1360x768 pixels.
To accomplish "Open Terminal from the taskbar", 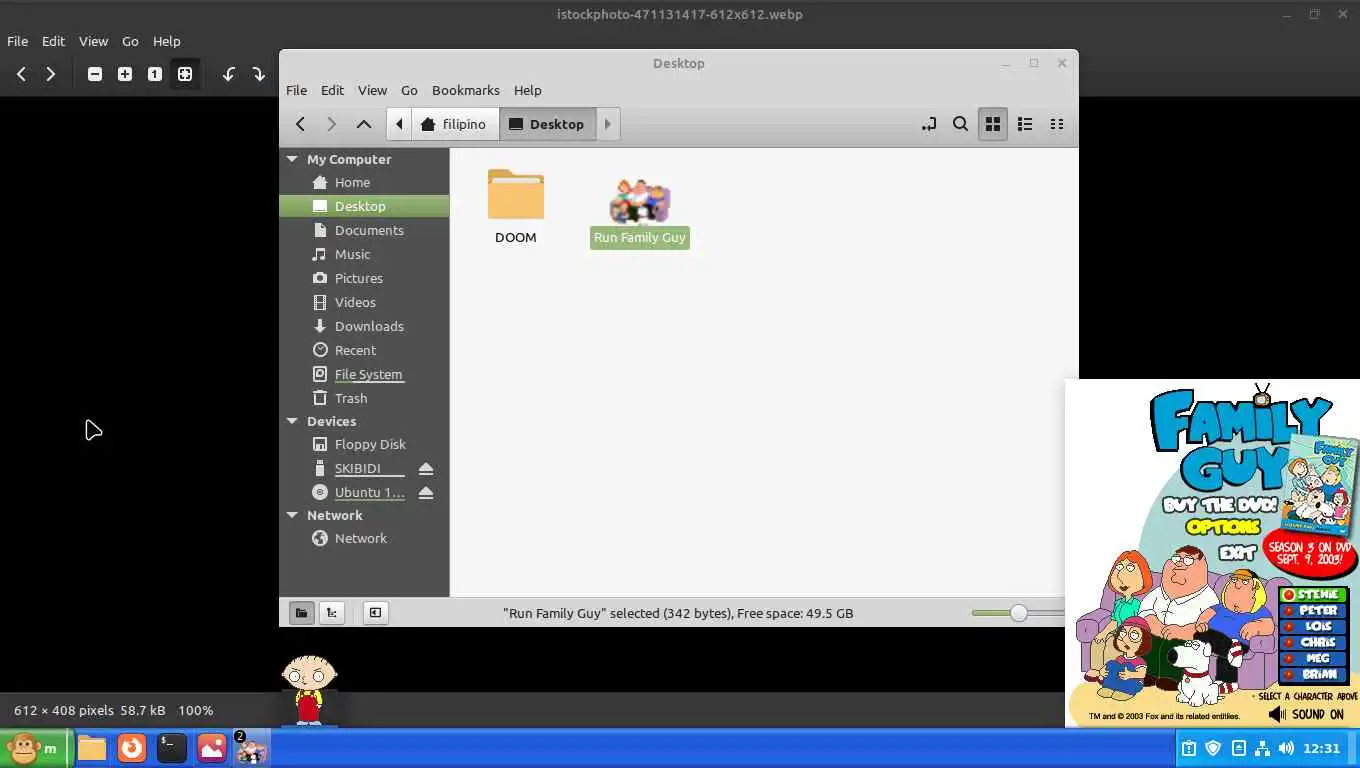I will (172, 748).
